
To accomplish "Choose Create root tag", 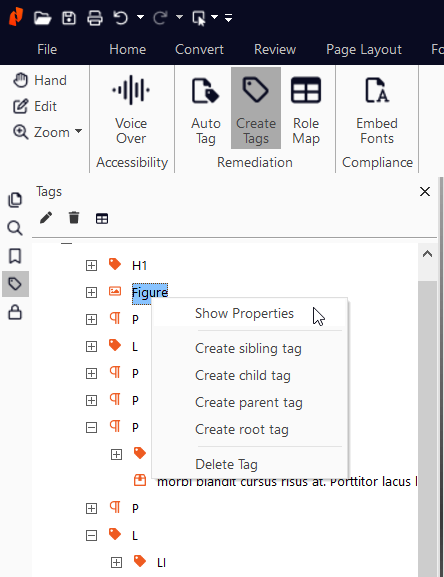I will pyautogui.click(x=242, y=429).
